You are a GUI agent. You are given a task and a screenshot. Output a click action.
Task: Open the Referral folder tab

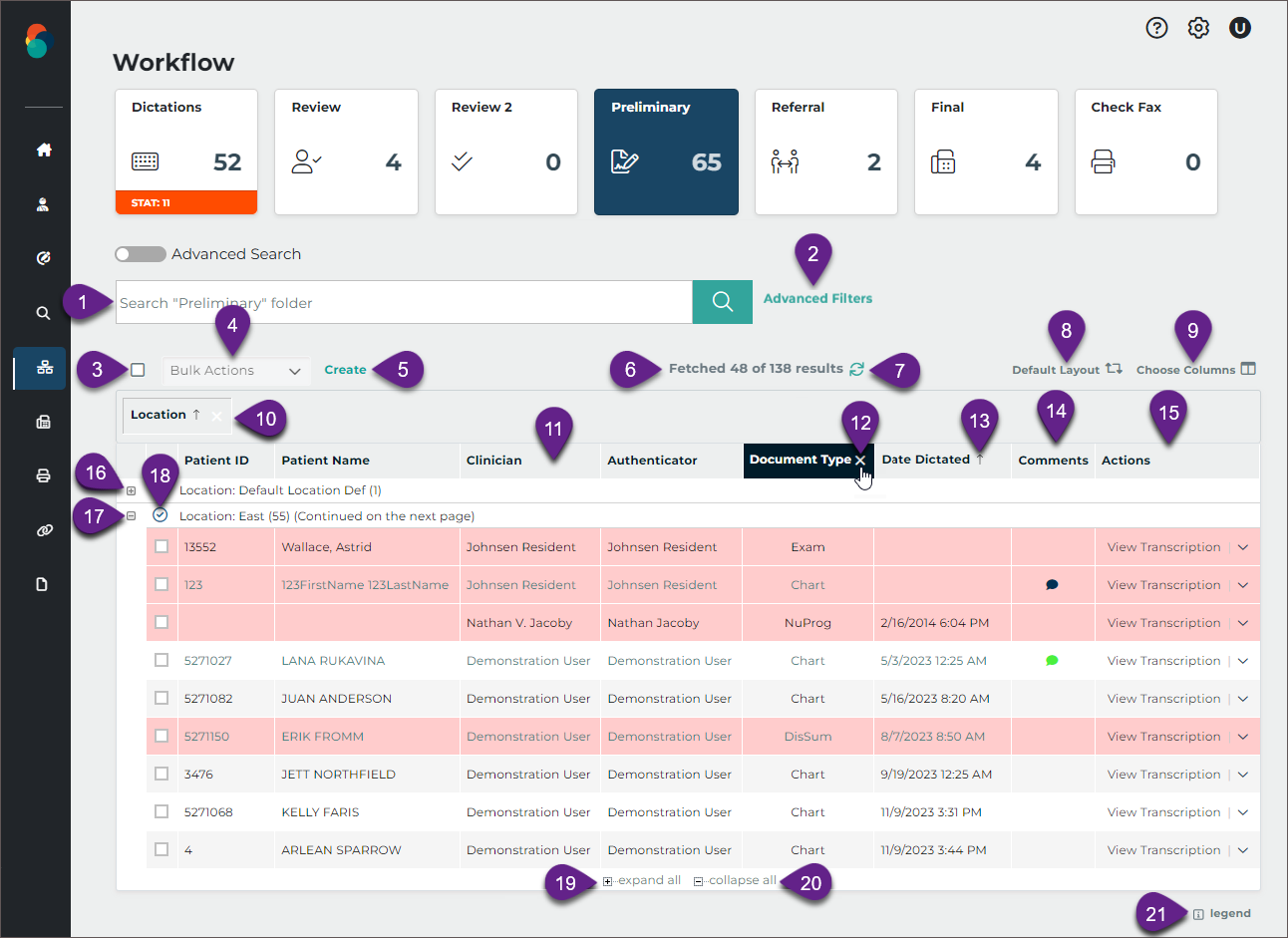coord(825,152)
